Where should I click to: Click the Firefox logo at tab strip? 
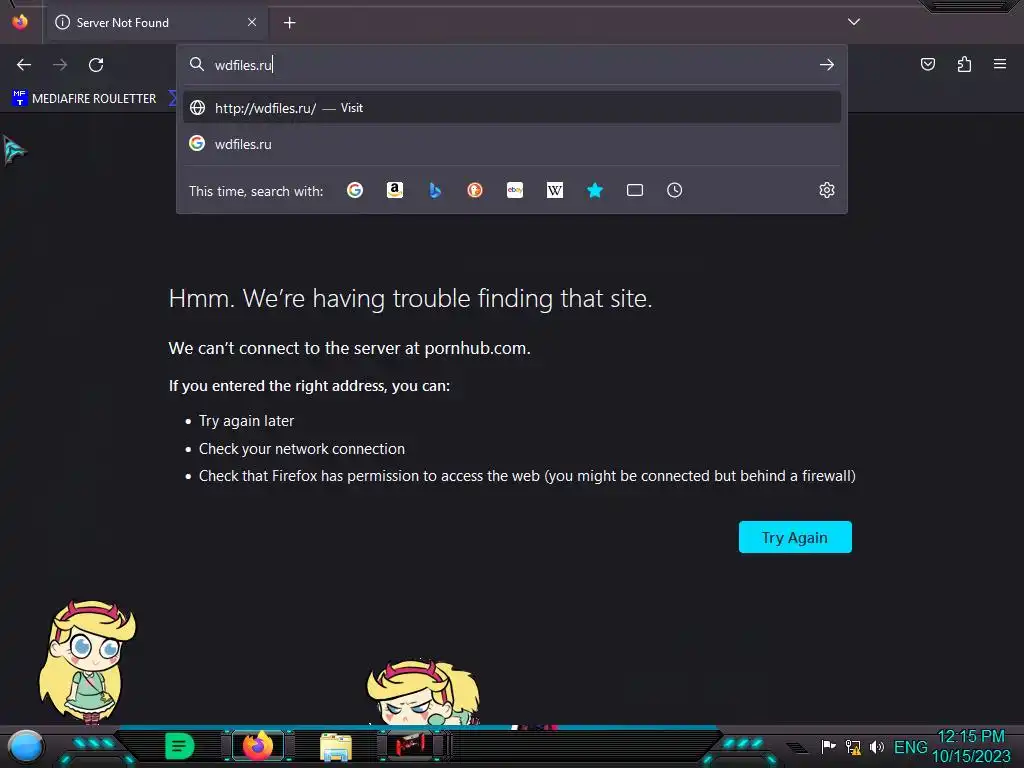point(20,22)
